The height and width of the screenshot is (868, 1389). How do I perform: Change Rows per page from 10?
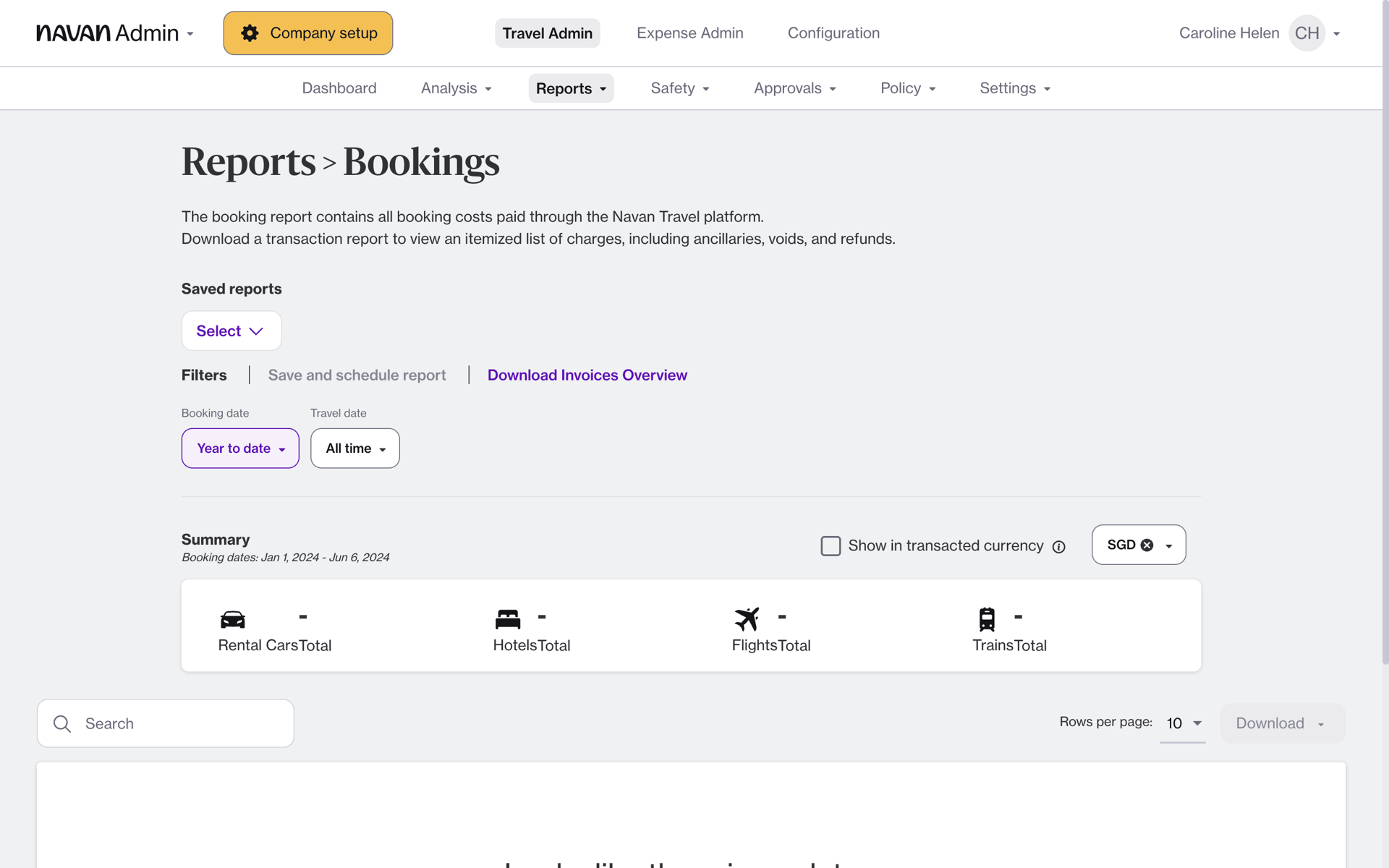pyautogui.click(x=1183, y=723)
